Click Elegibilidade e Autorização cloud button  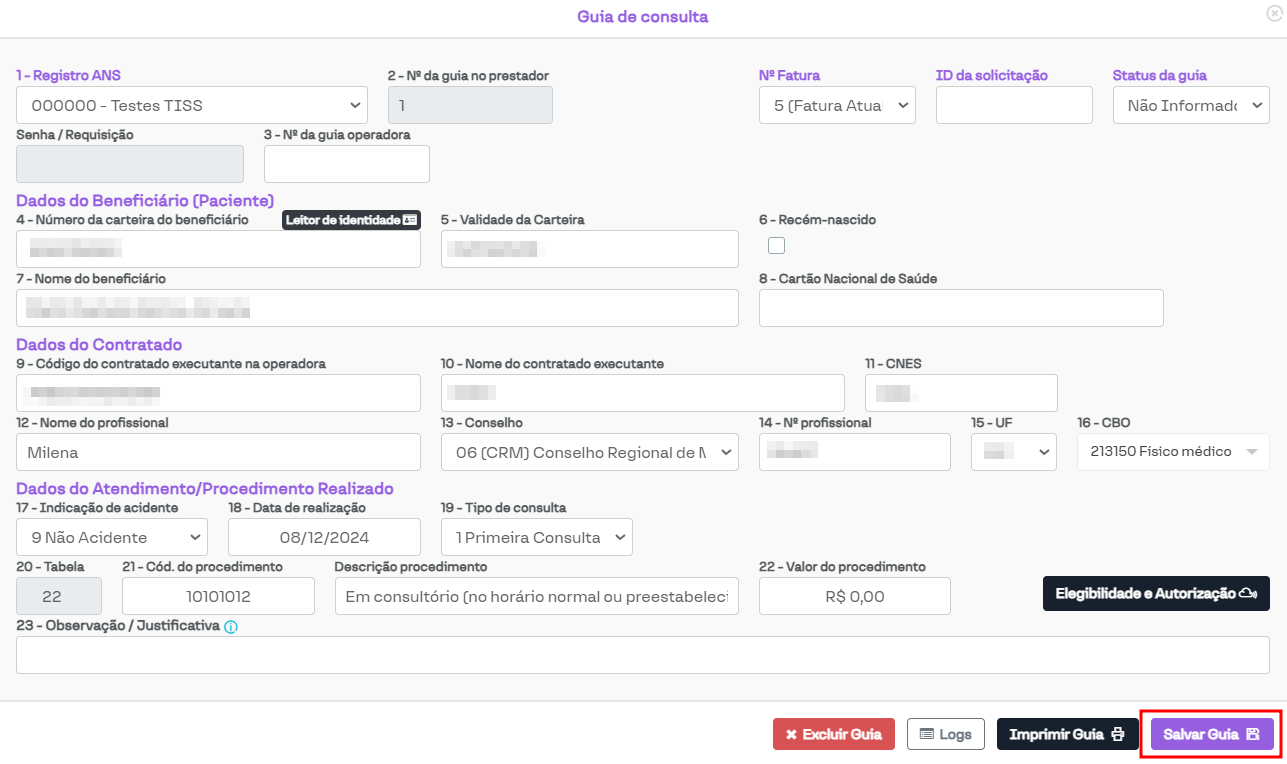1156,594
